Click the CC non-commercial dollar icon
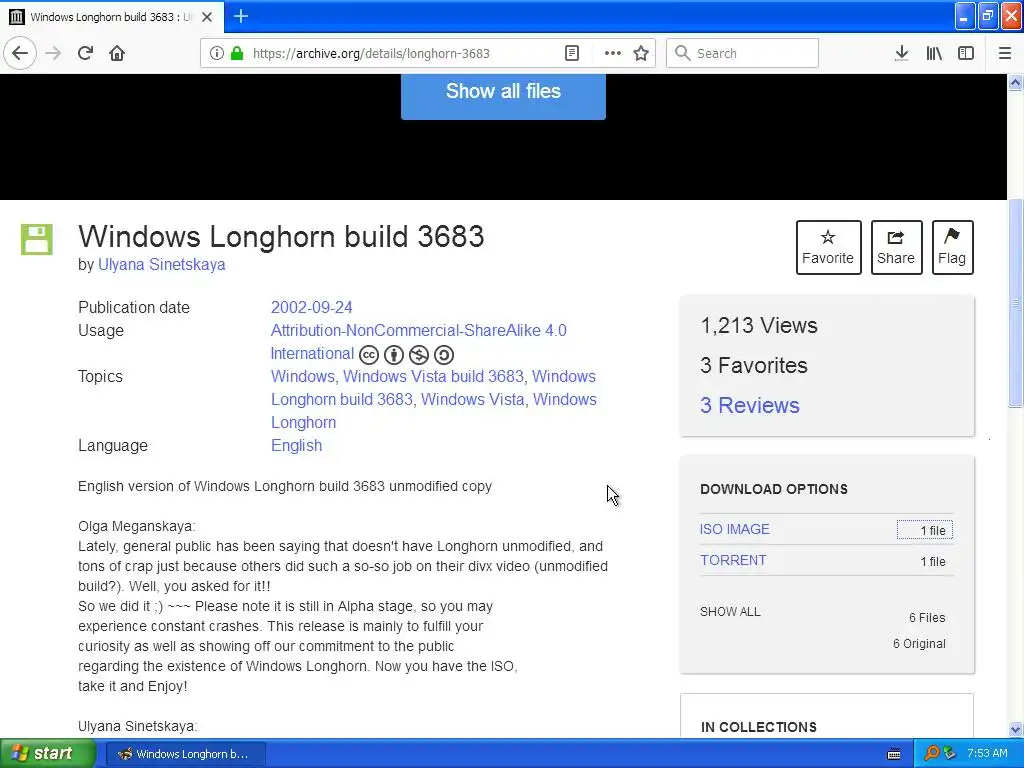The height and width of the screenshot is (768, 1024). (419, 355)
